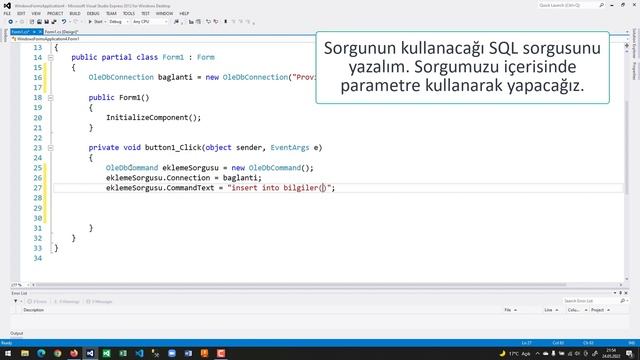
Task: Close the active Form1.cs tab
Action: pyautogui.click(x=40, y=32)
